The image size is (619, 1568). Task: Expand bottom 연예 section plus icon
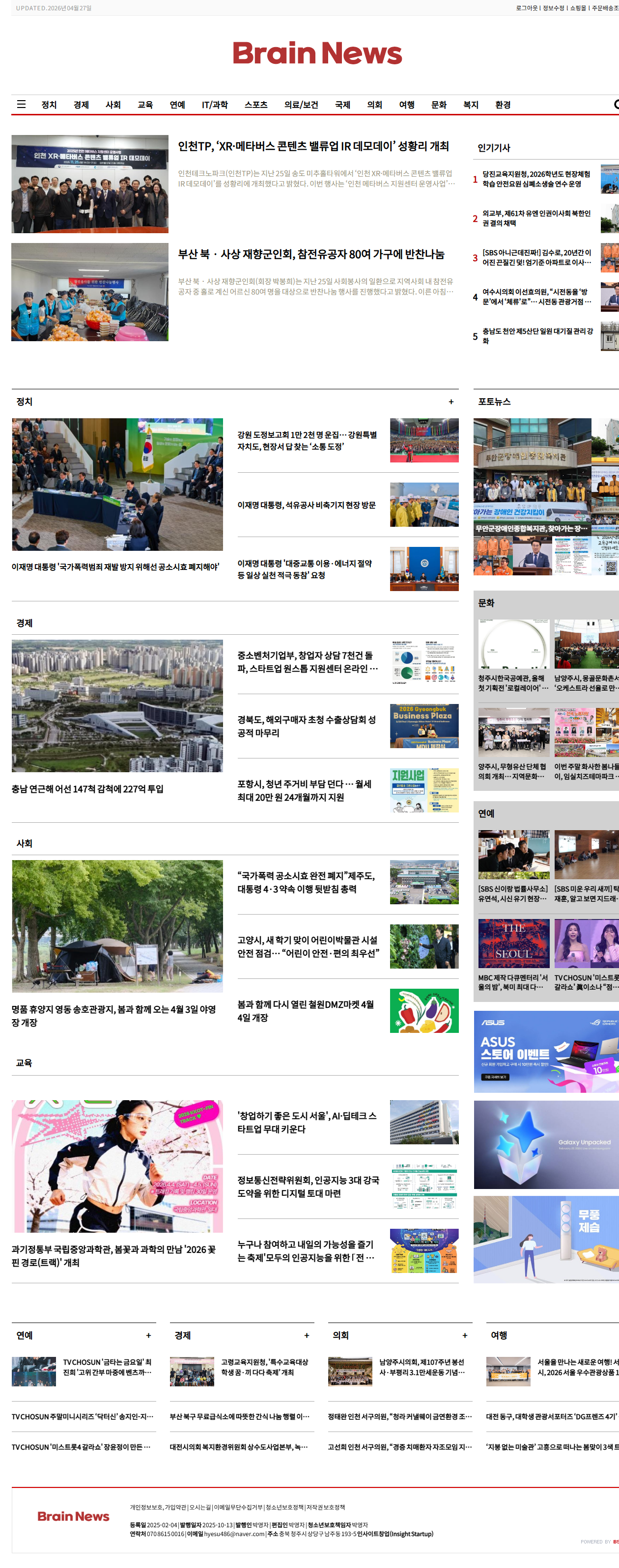(x=148, y=1335)
